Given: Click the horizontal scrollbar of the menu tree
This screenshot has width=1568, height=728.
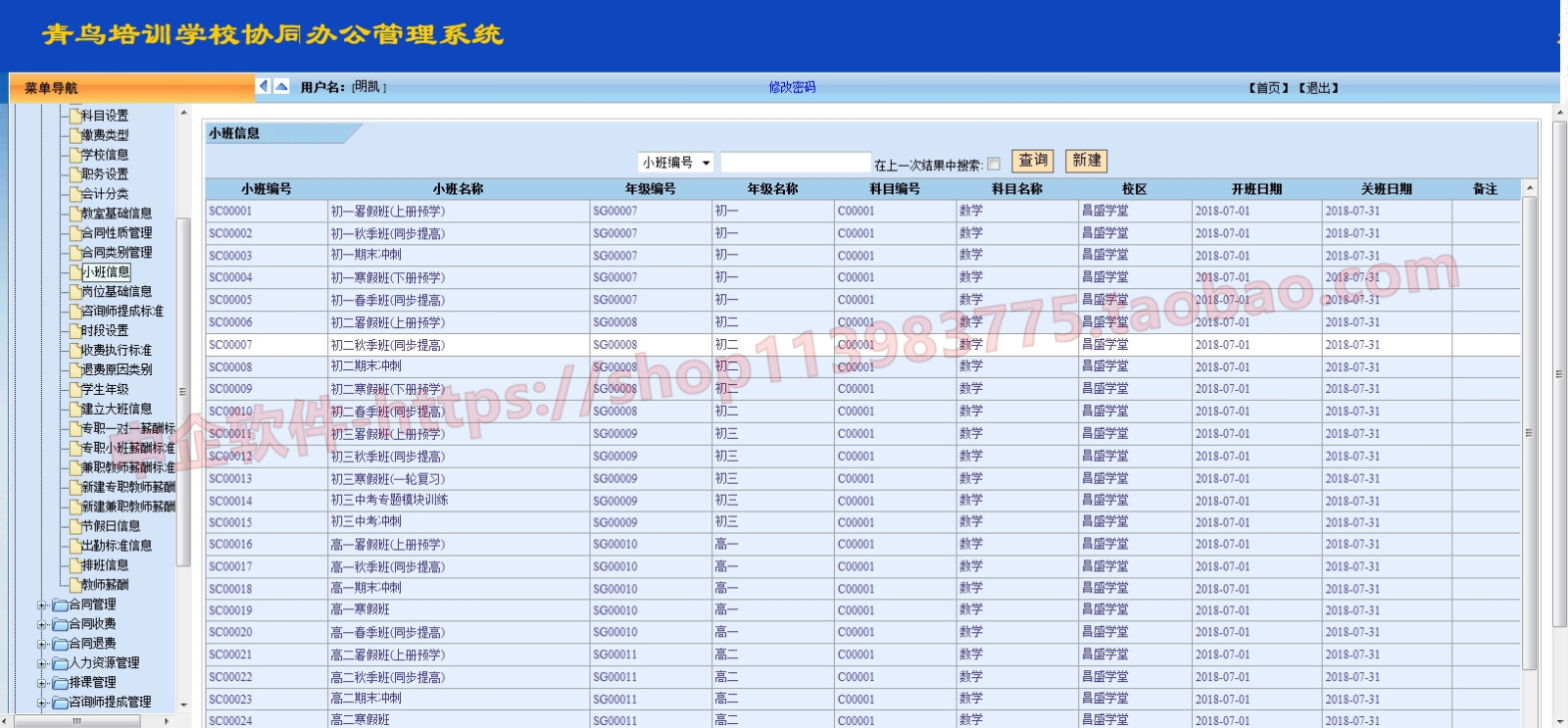Looking at the screenshot, I should [77, 720].
